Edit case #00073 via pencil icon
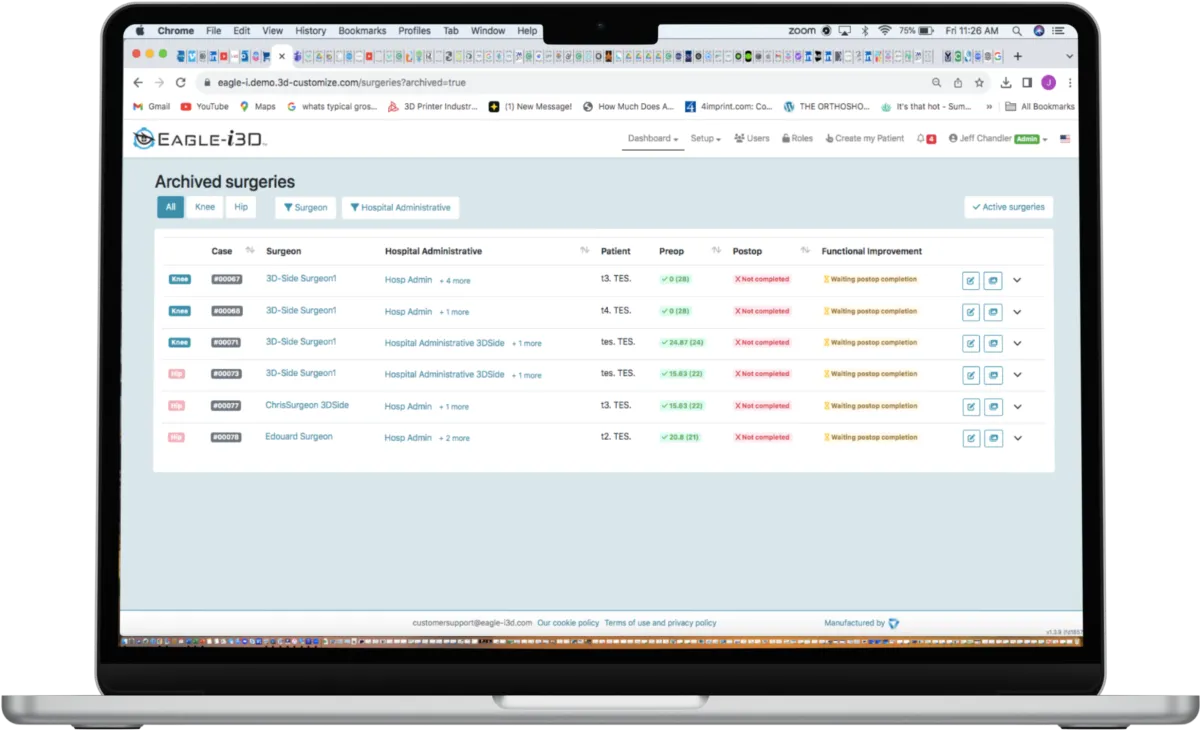The width and height of the screenshot is (1200, 730). pos(971,375)
